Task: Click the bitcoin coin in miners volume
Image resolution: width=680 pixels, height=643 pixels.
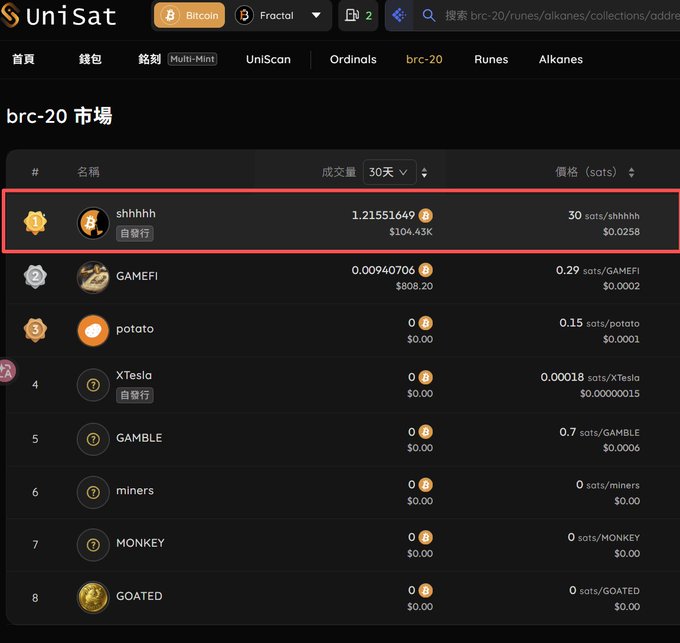Action: pos(425,485)
